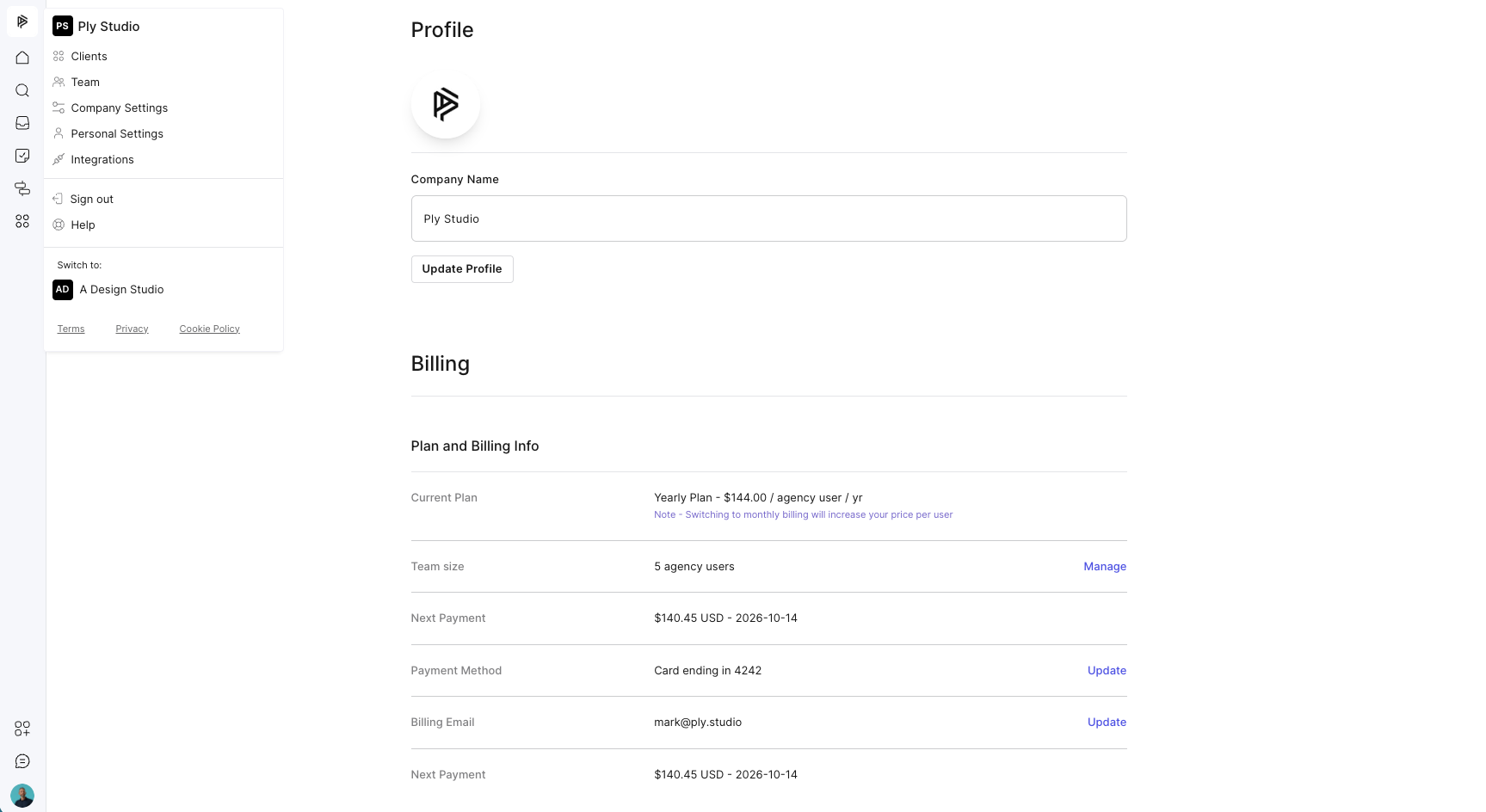
Task: Click the roadmap signpost icon in sidebar
Action: [x=22, y=188]
